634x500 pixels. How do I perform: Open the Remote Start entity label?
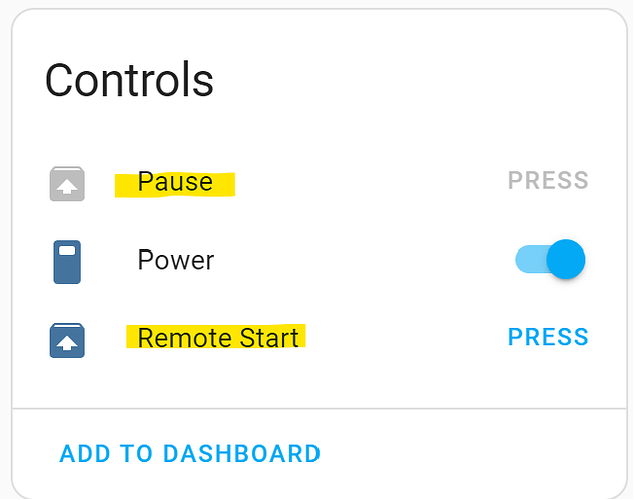tap(218, 338)
